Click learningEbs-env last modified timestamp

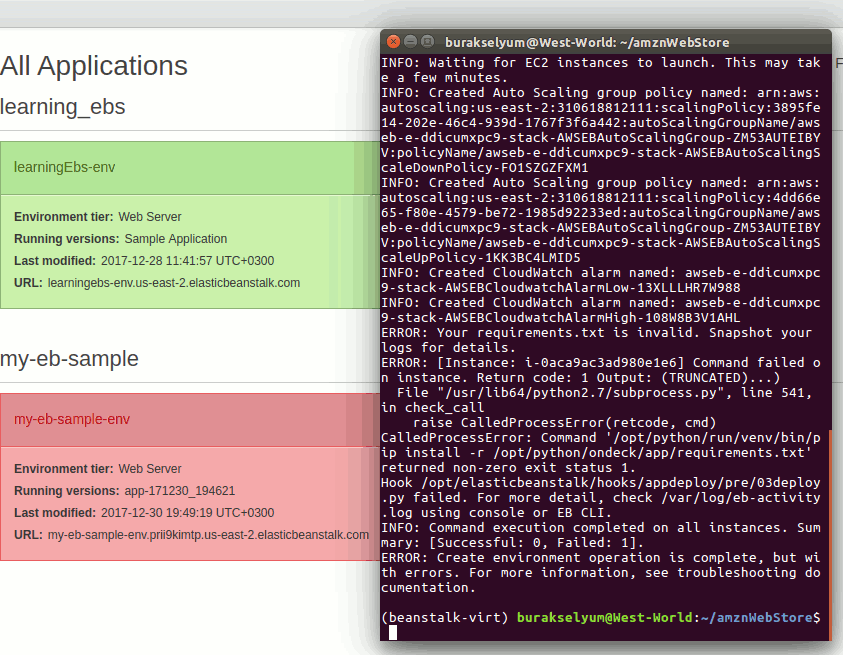(x=187, y=261)
